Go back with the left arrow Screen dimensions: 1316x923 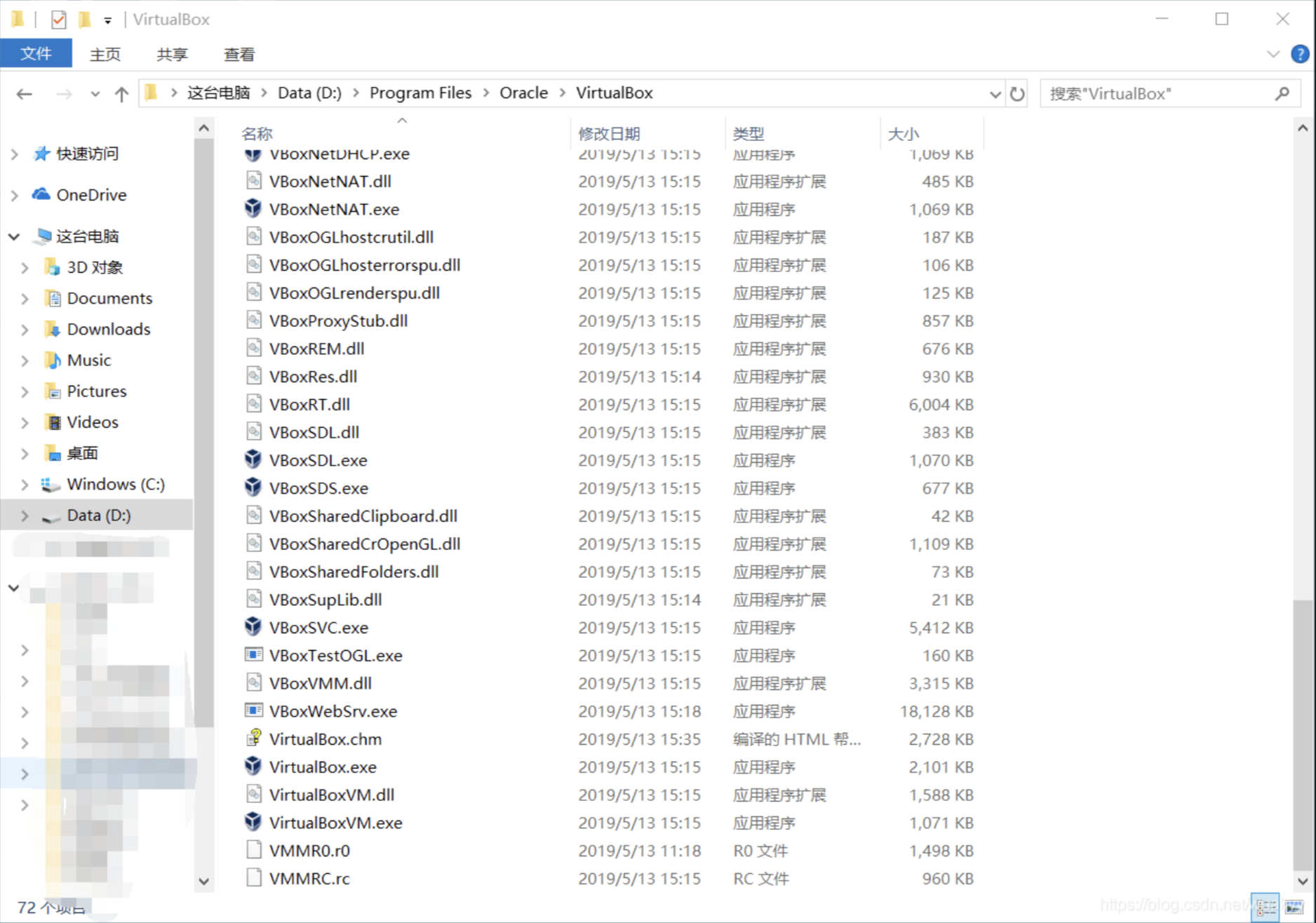coord(25,93)
